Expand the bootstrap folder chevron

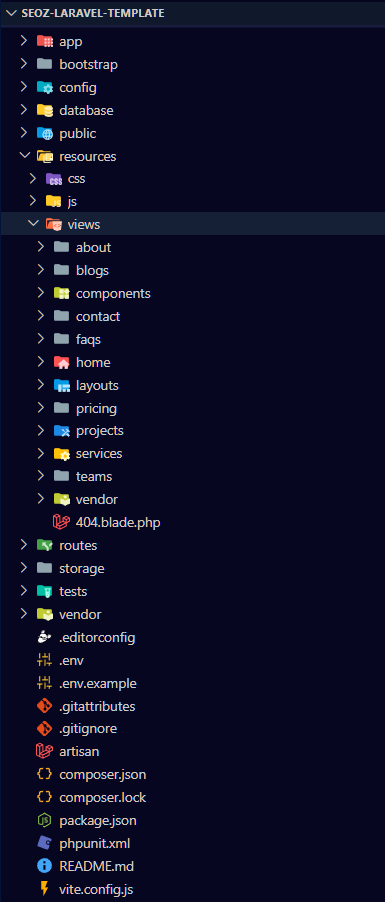(24, 64)
